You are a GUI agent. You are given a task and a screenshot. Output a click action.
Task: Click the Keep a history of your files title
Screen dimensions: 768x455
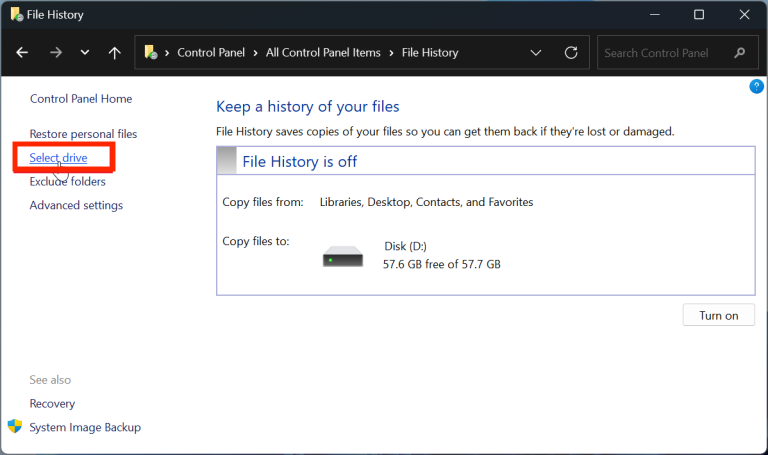pos(308,106)
